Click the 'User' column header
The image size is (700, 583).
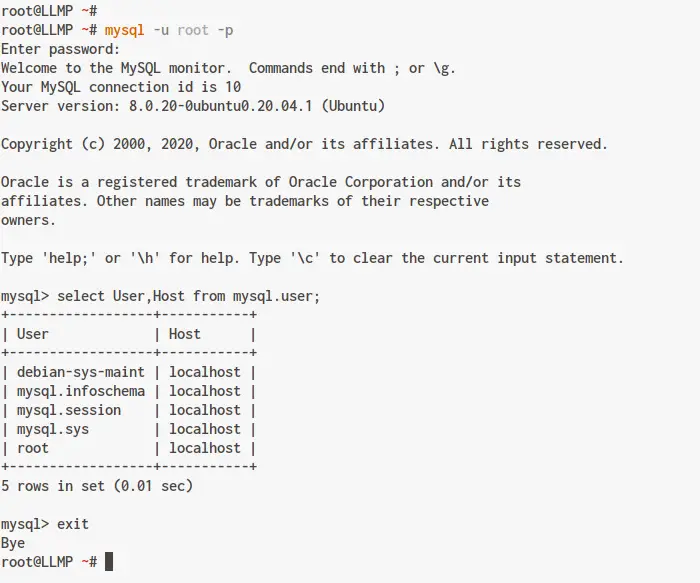point(33,334)
